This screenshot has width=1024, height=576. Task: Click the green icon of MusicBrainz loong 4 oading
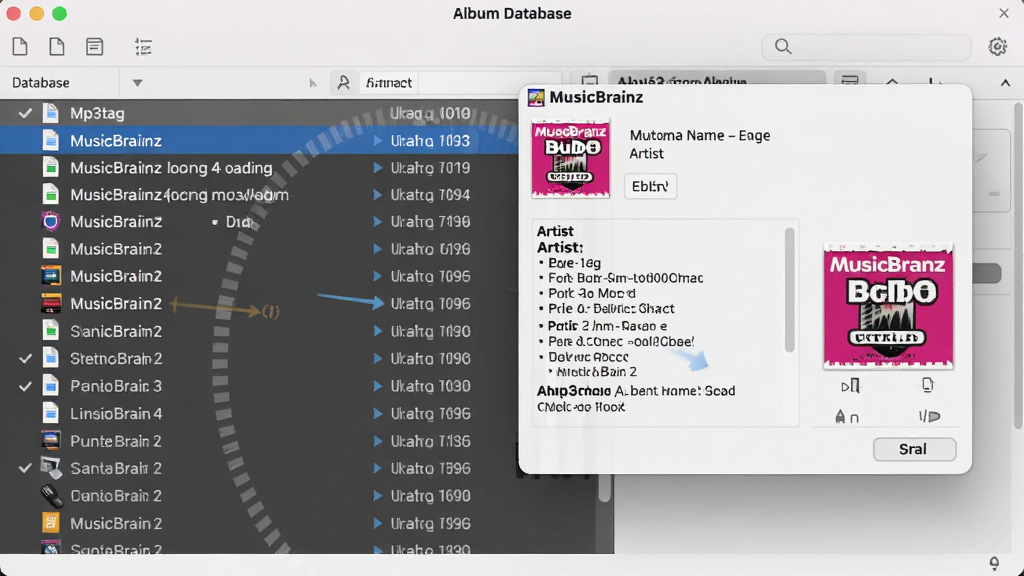pyautogui.click(x=50, y=168)
